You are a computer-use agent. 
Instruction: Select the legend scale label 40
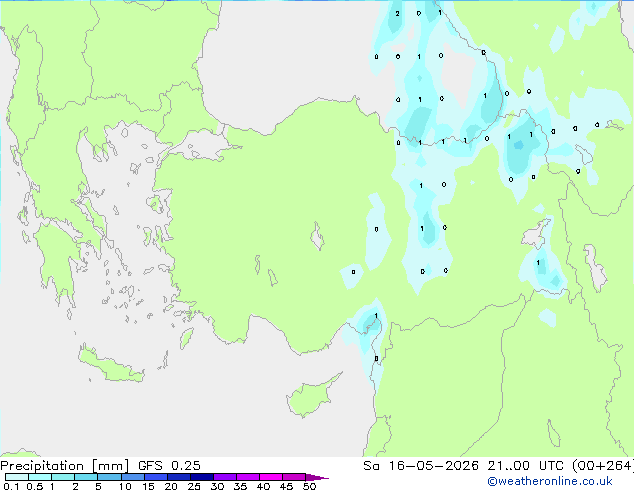click(x=263, y=486)
